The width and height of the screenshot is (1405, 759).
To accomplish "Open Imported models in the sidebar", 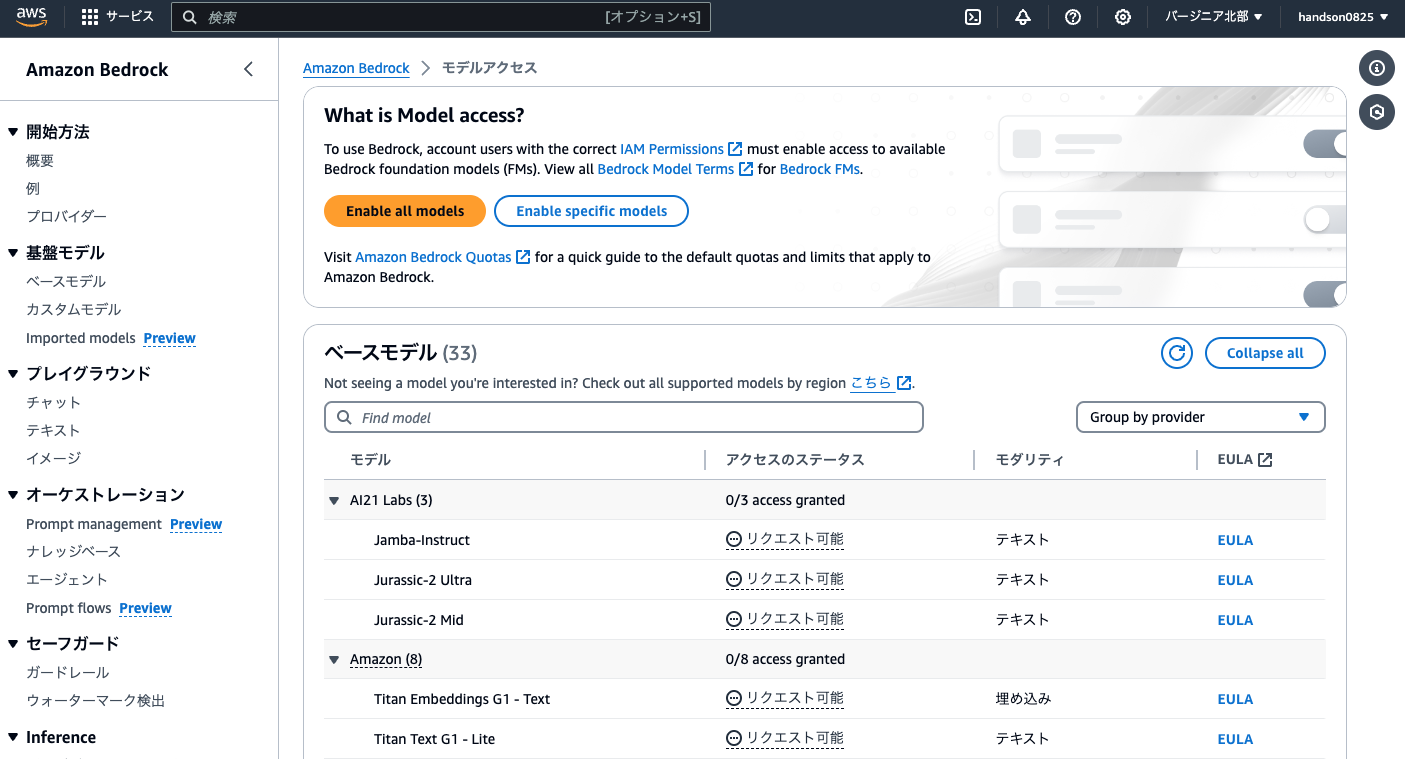I will (x=80, y=338).
